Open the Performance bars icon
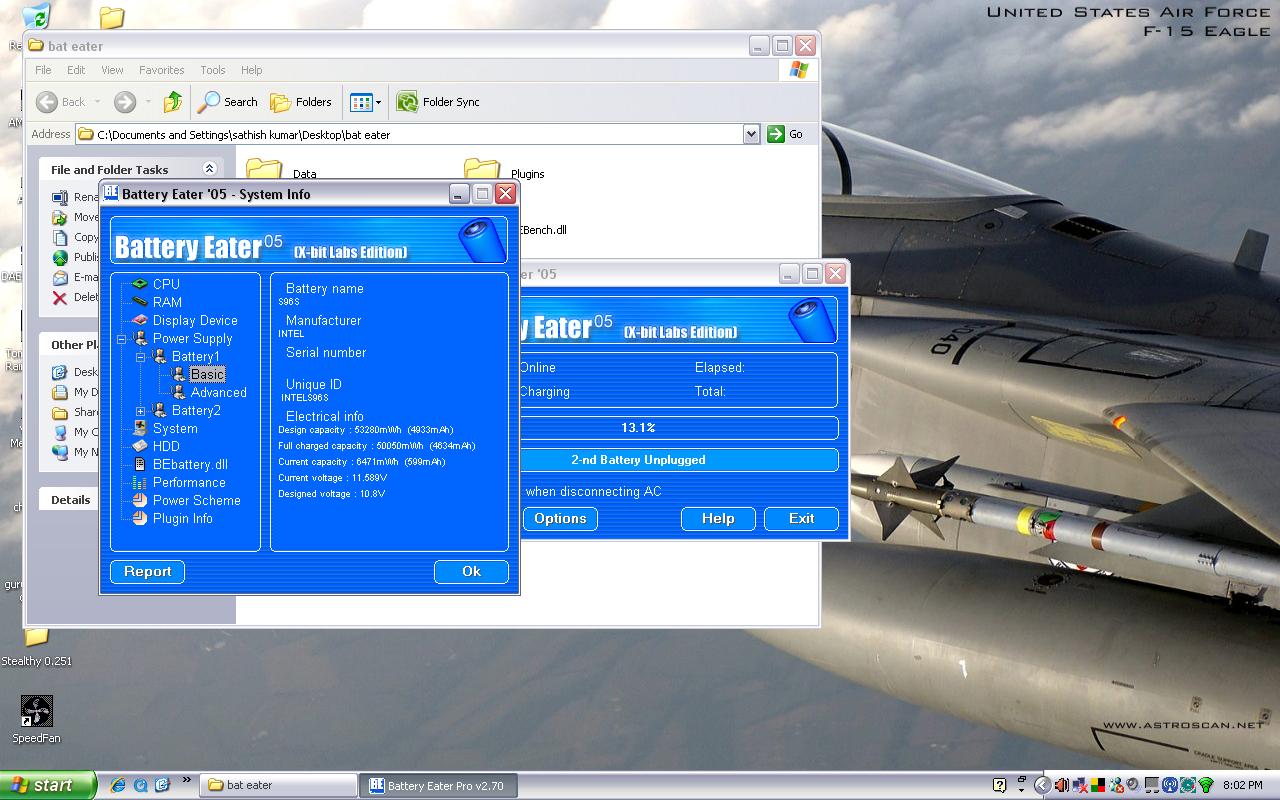 (140, 483)
